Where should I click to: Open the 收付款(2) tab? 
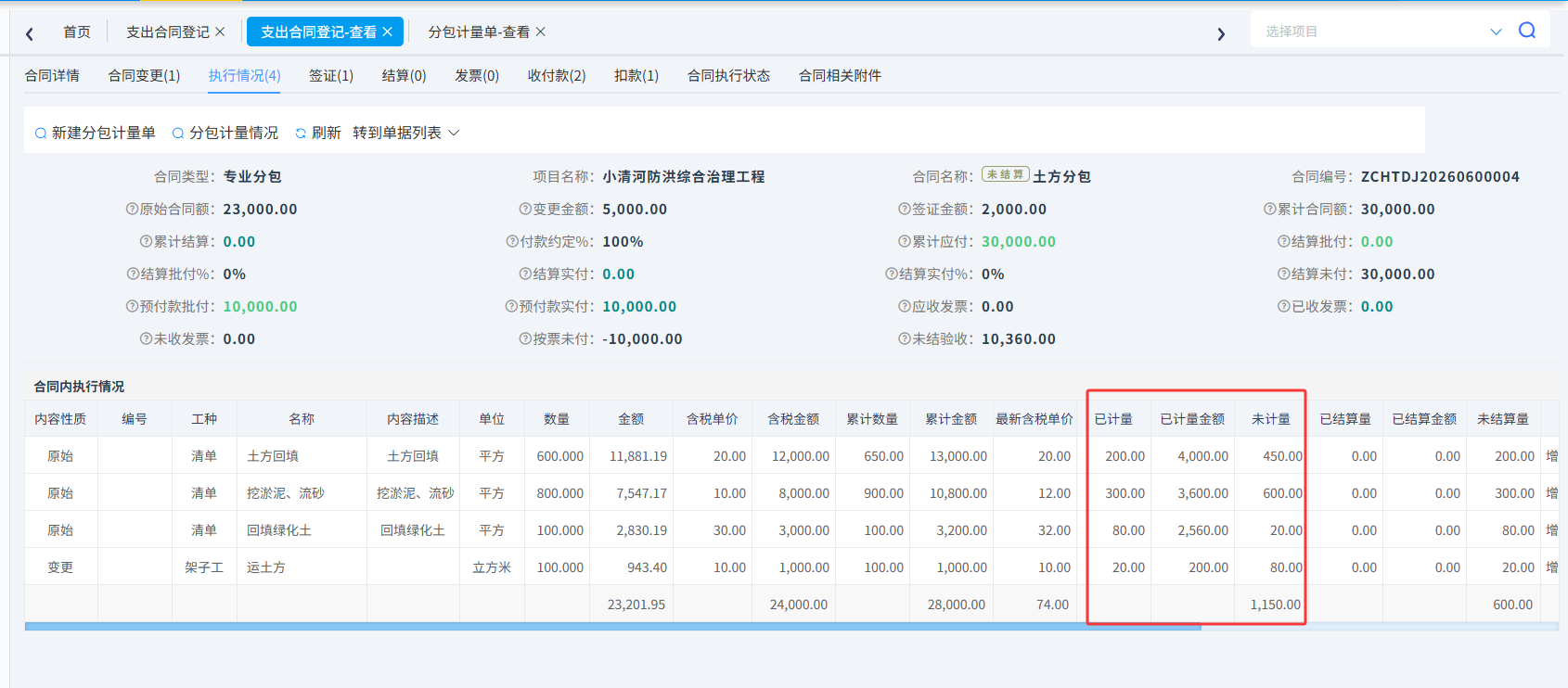(x=557, y=76)
